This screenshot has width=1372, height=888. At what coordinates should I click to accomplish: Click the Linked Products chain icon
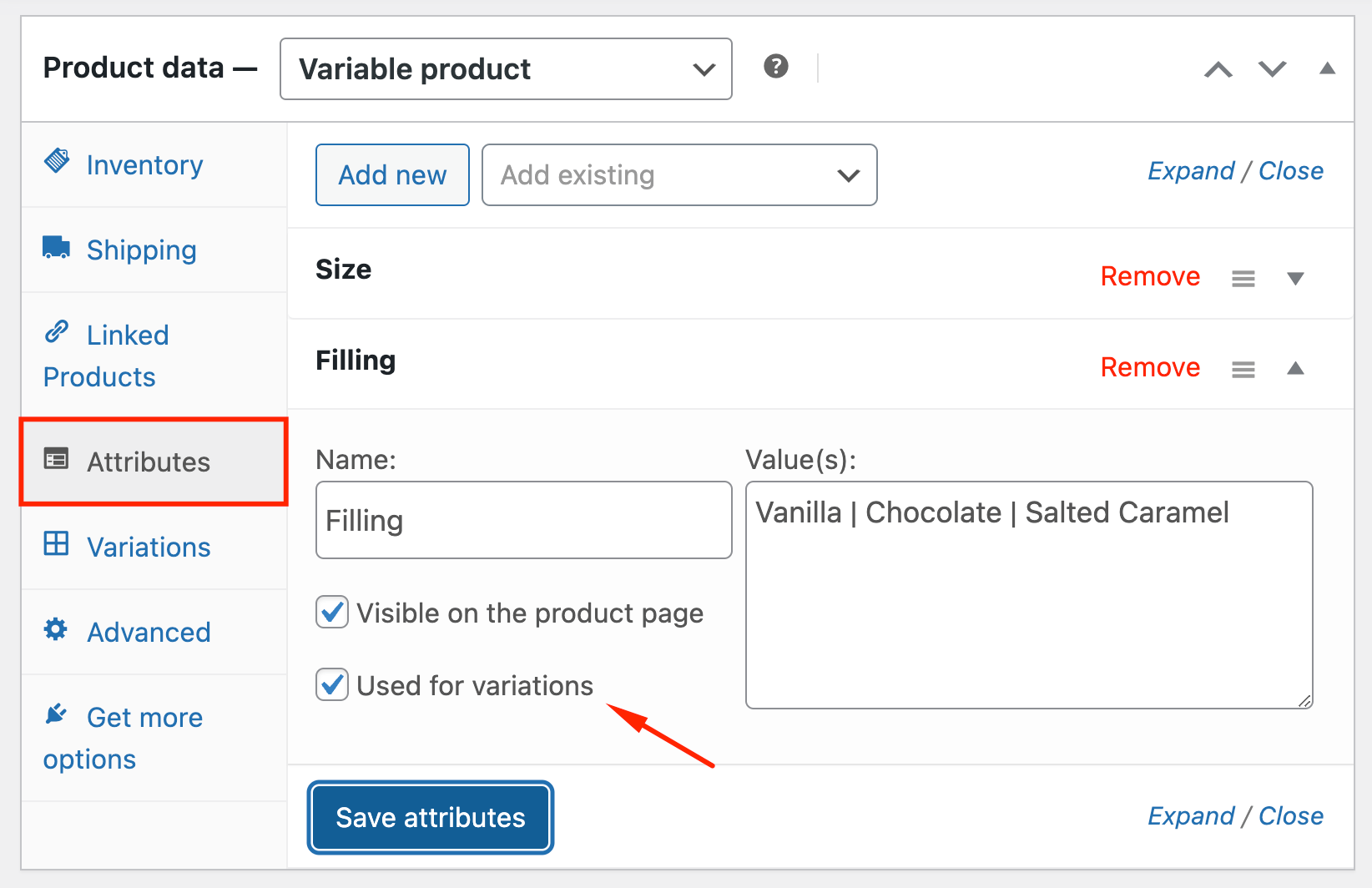point(56,331)
